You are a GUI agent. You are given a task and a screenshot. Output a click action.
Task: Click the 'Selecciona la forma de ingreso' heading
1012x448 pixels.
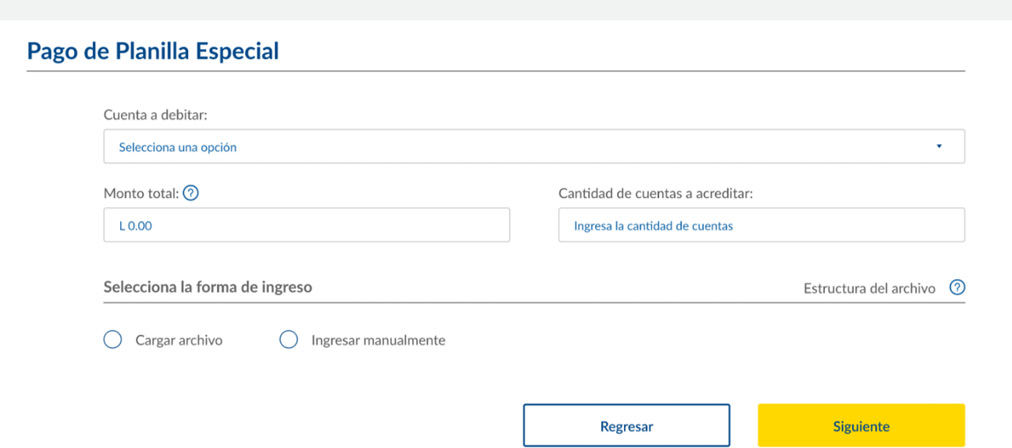point(208,287)
